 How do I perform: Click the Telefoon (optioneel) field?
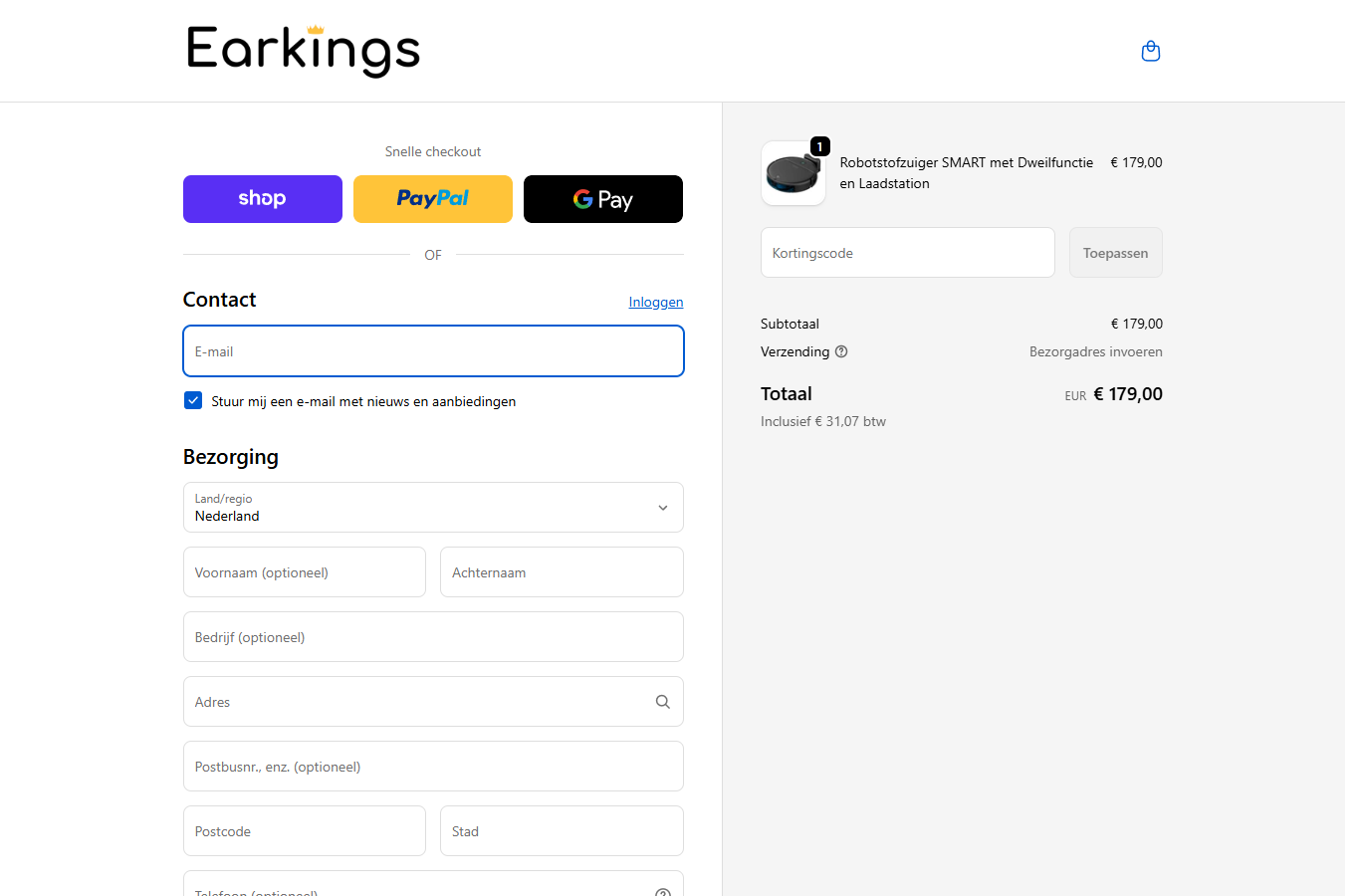(x=433, y=884)
